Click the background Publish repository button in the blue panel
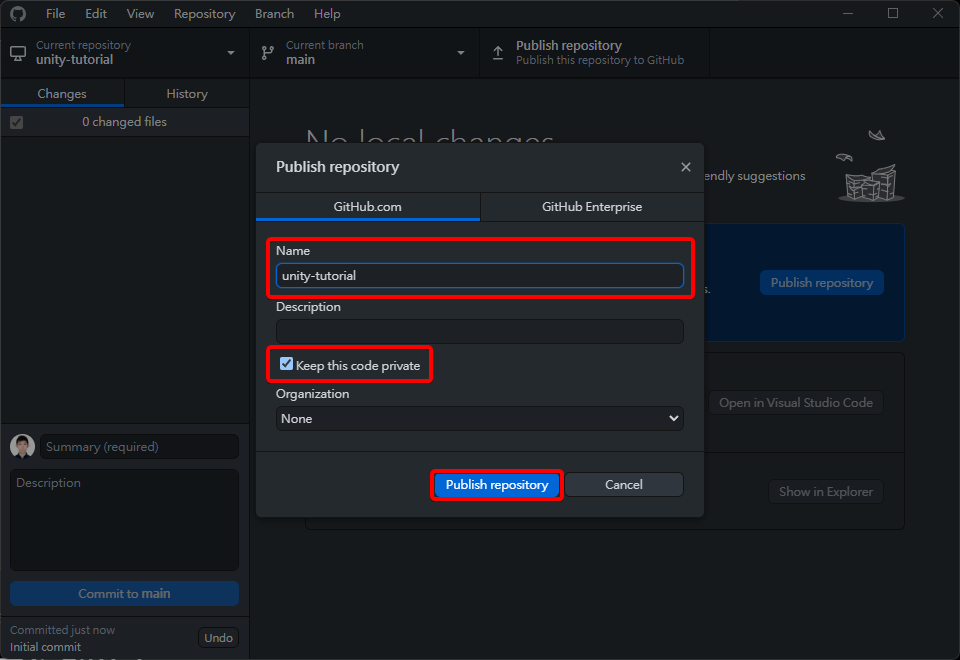The width and height of the screenshot is (960, 660). tap(822, 283)
